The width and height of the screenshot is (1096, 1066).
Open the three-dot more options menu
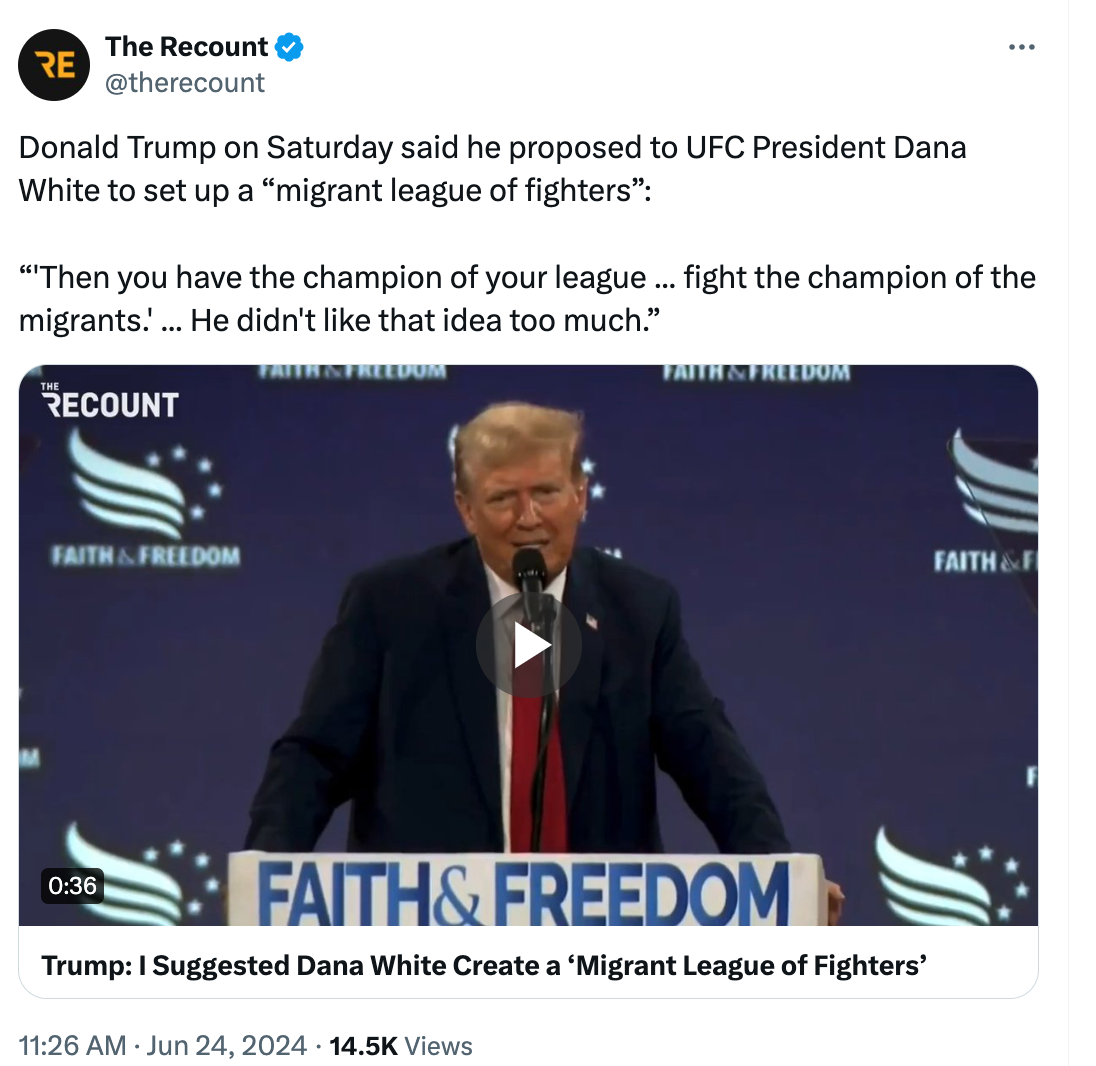tap(1021, 47)
